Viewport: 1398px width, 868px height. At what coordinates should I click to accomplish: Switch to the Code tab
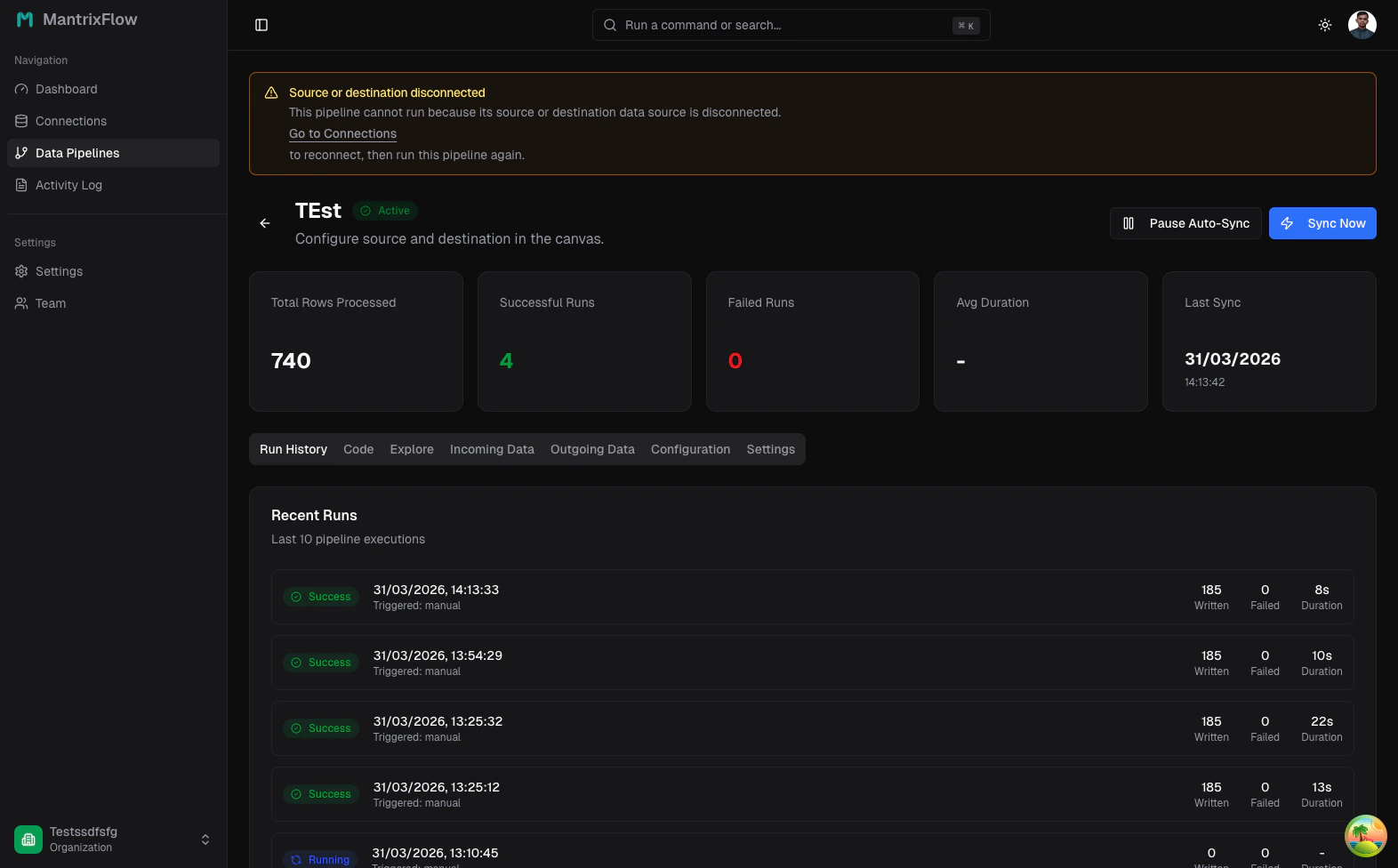coord(358,449)
